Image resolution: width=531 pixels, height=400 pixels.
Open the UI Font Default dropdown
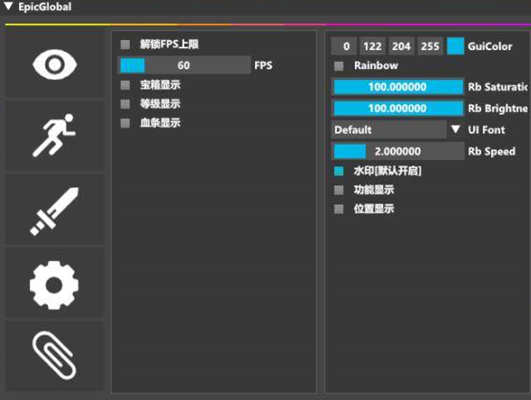pyautogui.click(x=389, y=130)
